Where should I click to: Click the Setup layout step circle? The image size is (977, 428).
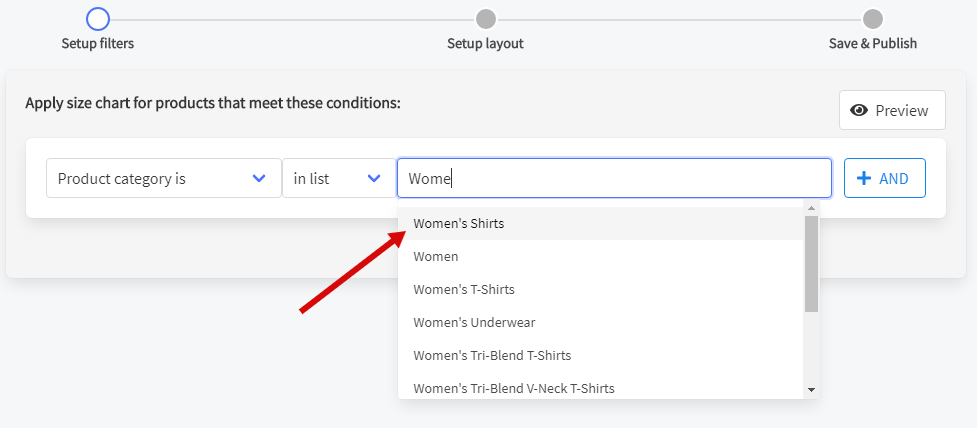click(x=485, y=19)
